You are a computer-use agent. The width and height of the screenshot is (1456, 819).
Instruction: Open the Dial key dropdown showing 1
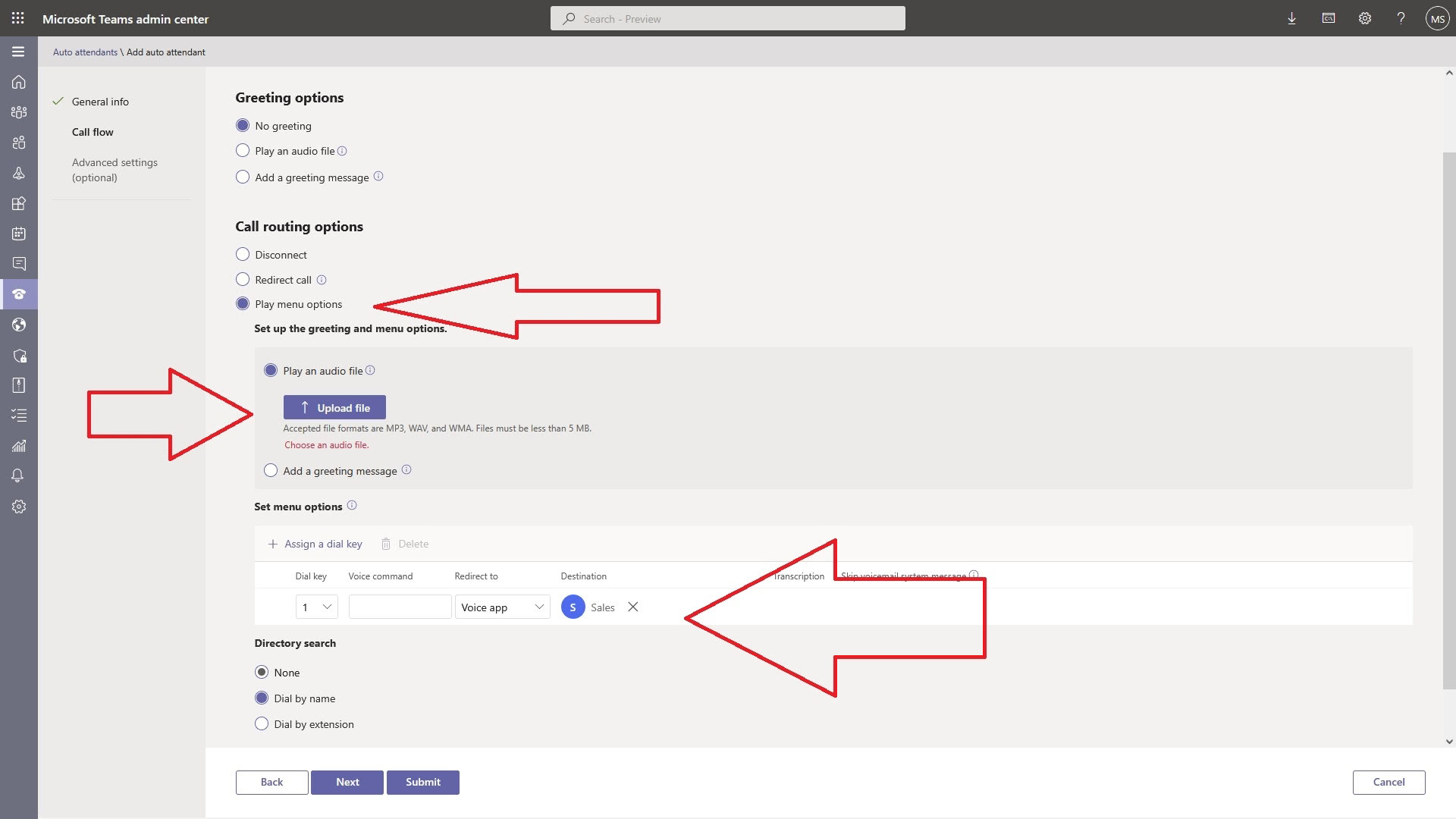click(x=315, y=607)
